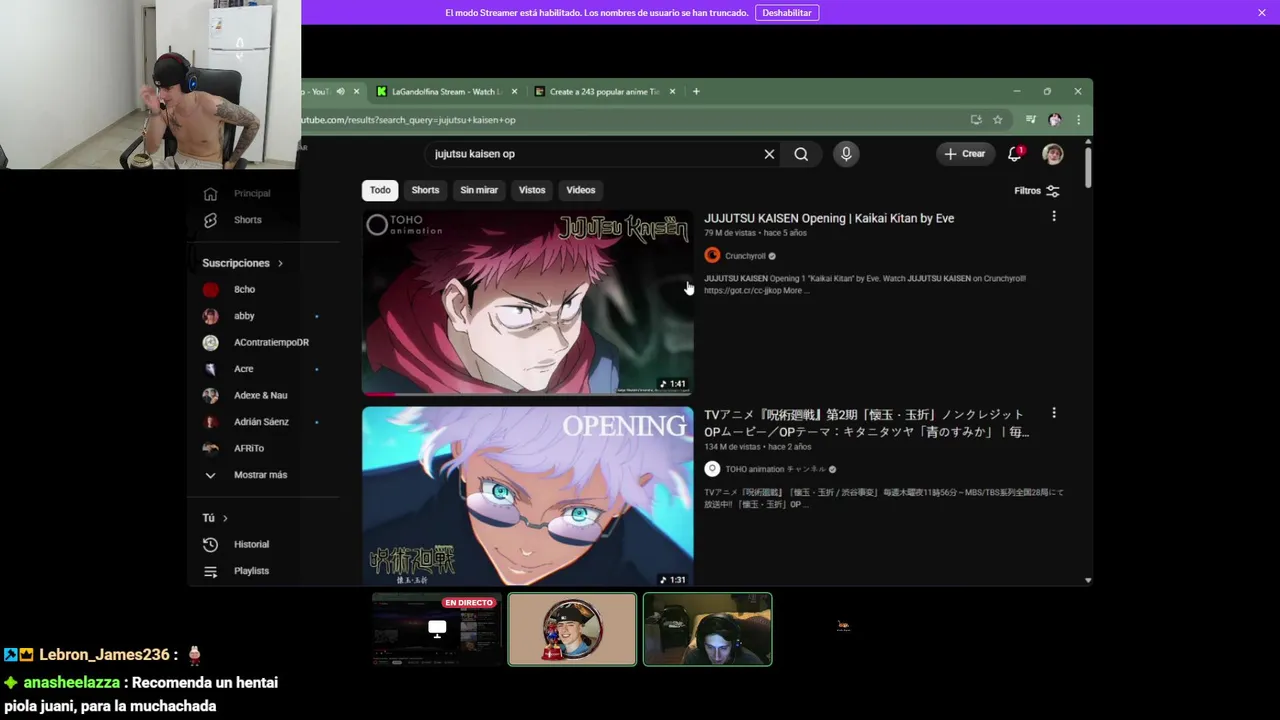Select dark room participant webcam thumbnail
The height and width of the screenshot is (720, 1280).
pyautogui.click(x=708, y=629)
